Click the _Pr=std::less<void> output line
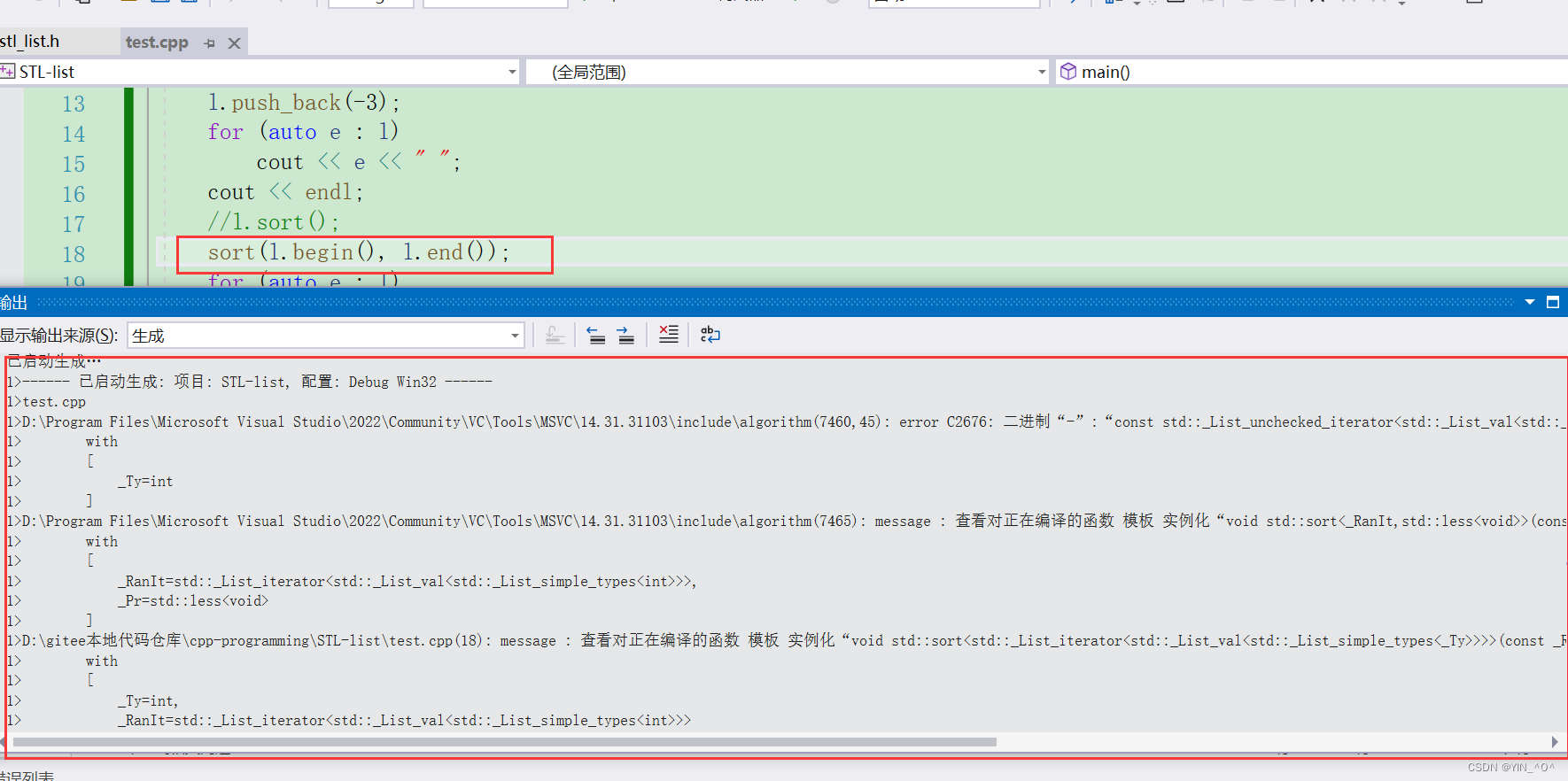Image resolution: width=1568 pixels, height=781 pixels. point(192,600)
